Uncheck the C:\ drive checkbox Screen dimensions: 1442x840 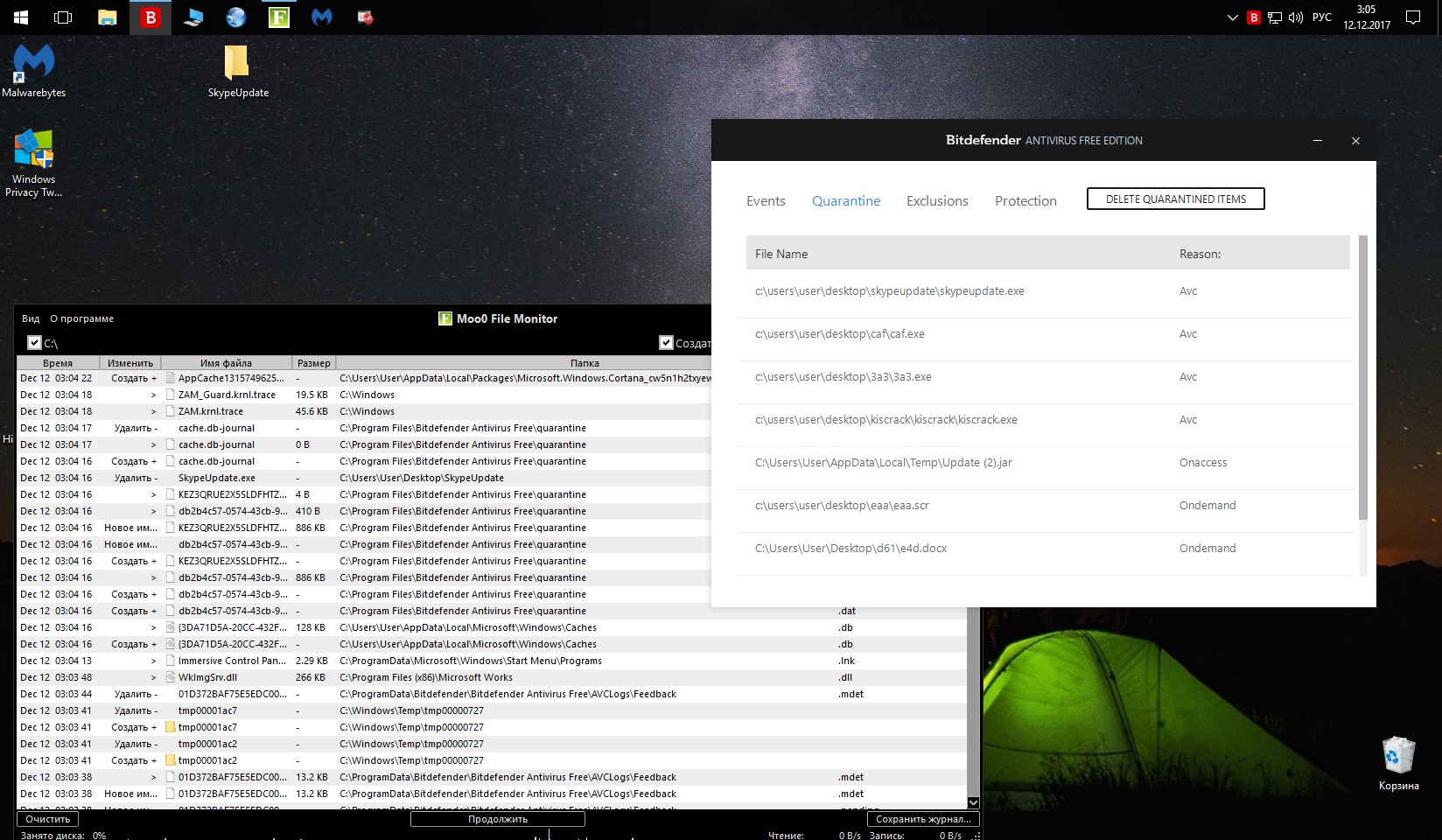[34, 343]
